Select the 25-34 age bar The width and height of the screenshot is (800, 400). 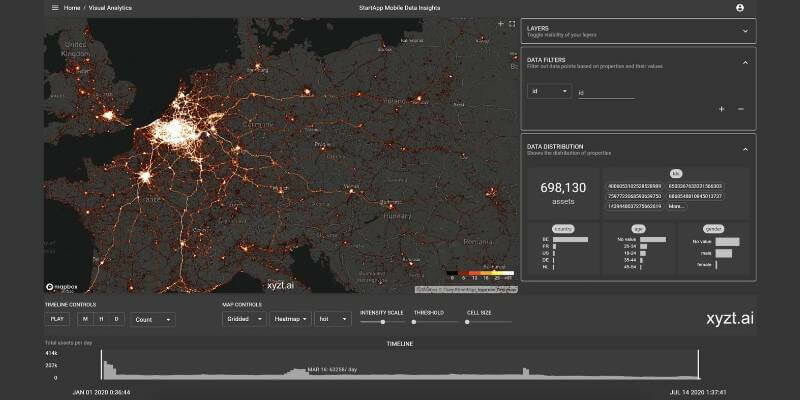(643, 246)
